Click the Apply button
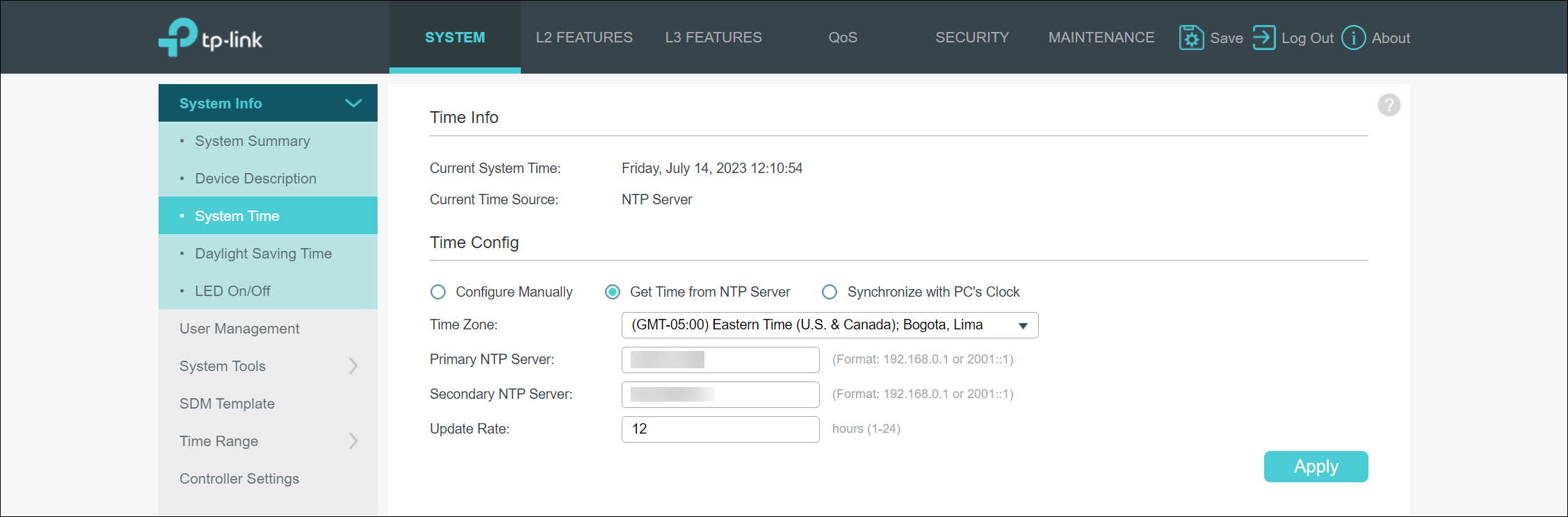 [1315, 466]
